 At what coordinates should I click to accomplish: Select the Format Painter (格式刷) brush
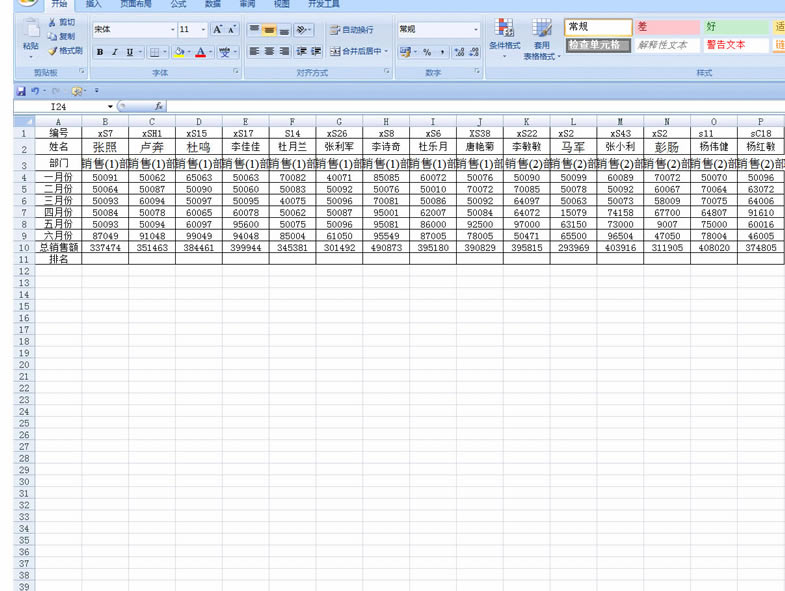[x=53, y=51]
